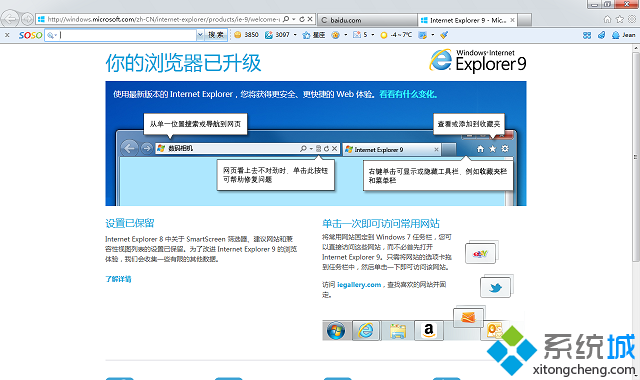Viewport: 640px width, 380px height.
Task: Click the Stop loading X in address bar
Action: pos(310,19)
